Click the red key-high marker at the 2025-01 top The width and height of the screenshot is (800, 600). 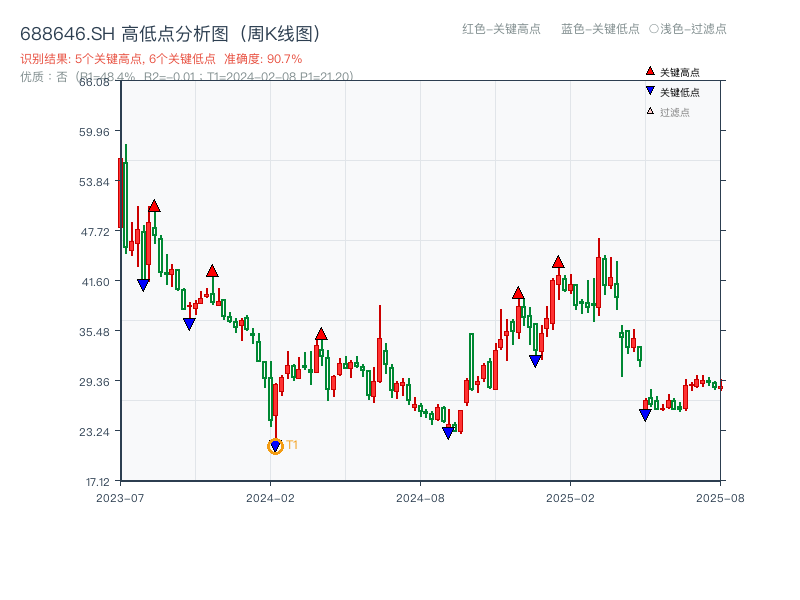click(557, 263)
